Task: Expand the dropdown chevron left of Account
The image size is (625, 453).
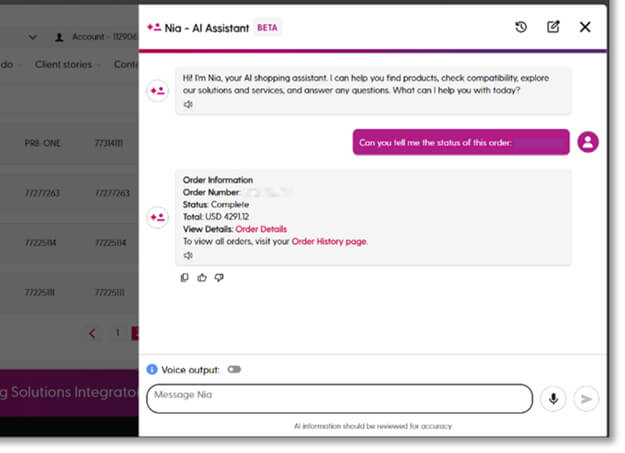Action: coord(33,37)
